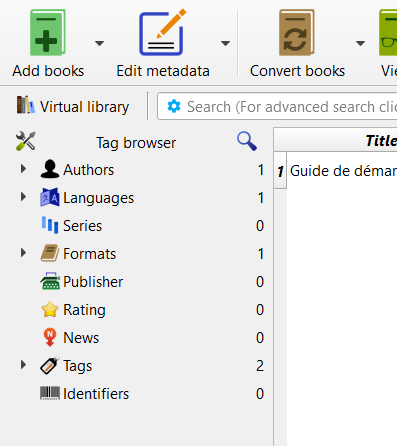
Task: Select the News category label
Action: [x=81, y=338]
